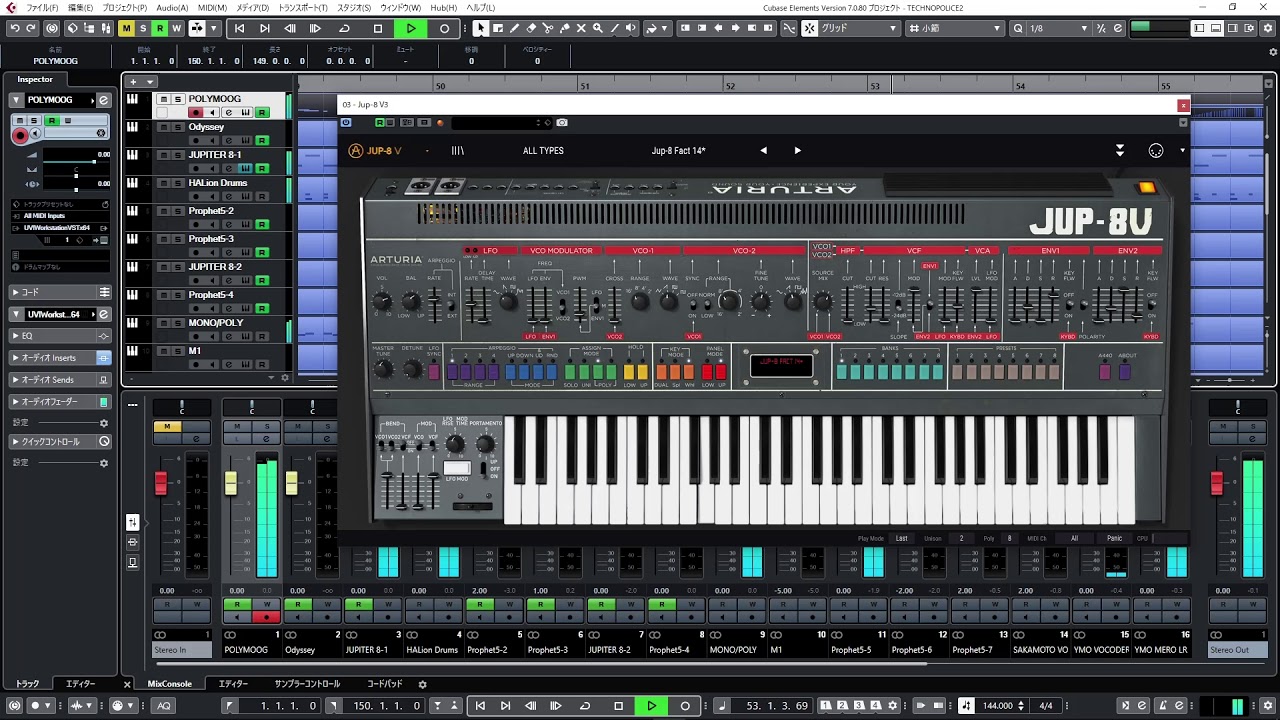This screenshot has height=720, width=1280.
Task: Choose the Split scissors tool
Action: [548, 28]
